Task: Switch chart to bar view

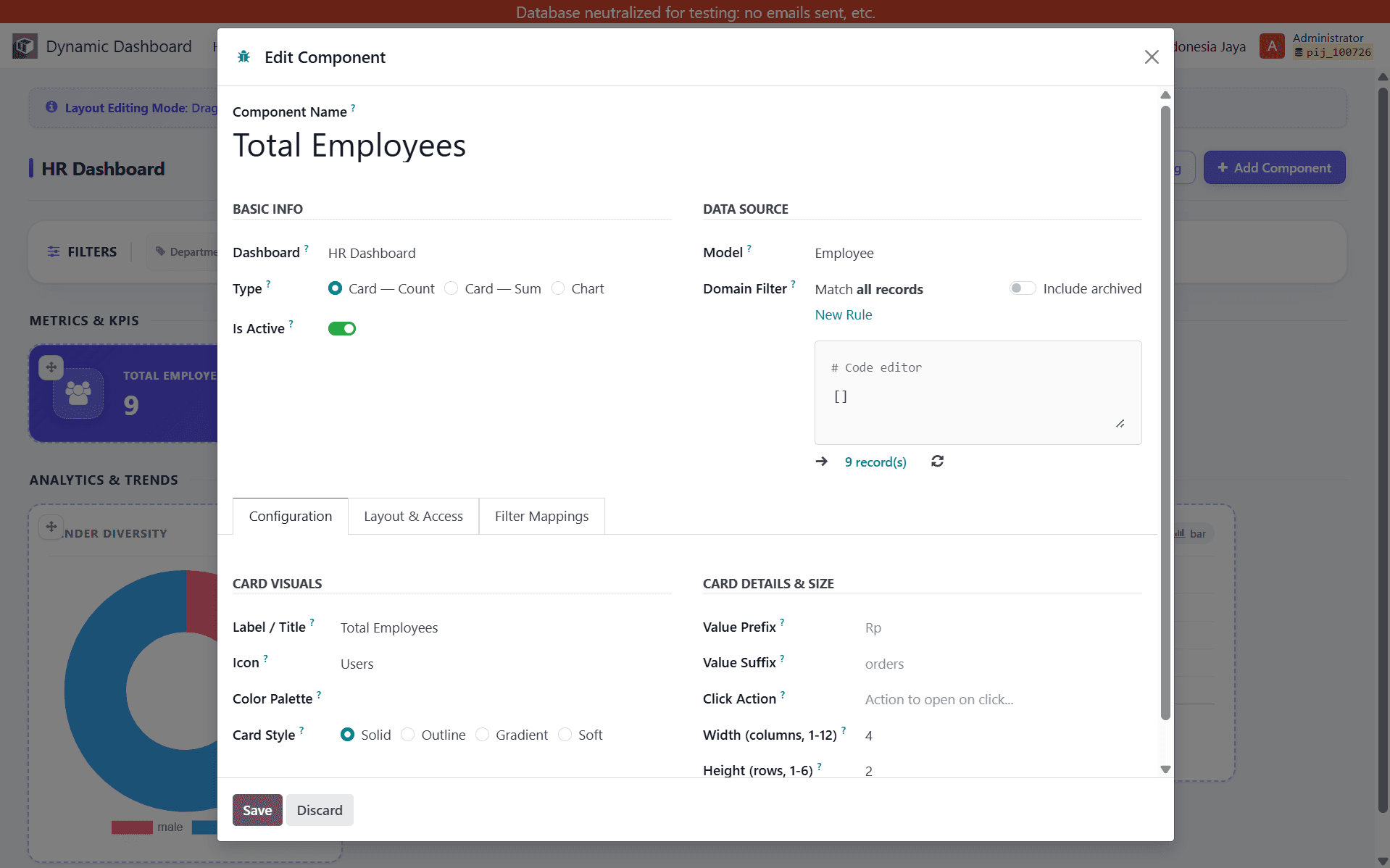Action: pos(1190,533)
